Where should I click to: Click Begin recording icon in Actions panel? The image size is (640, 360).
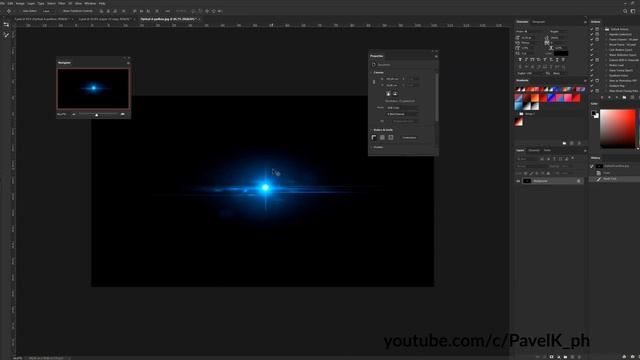610,98
